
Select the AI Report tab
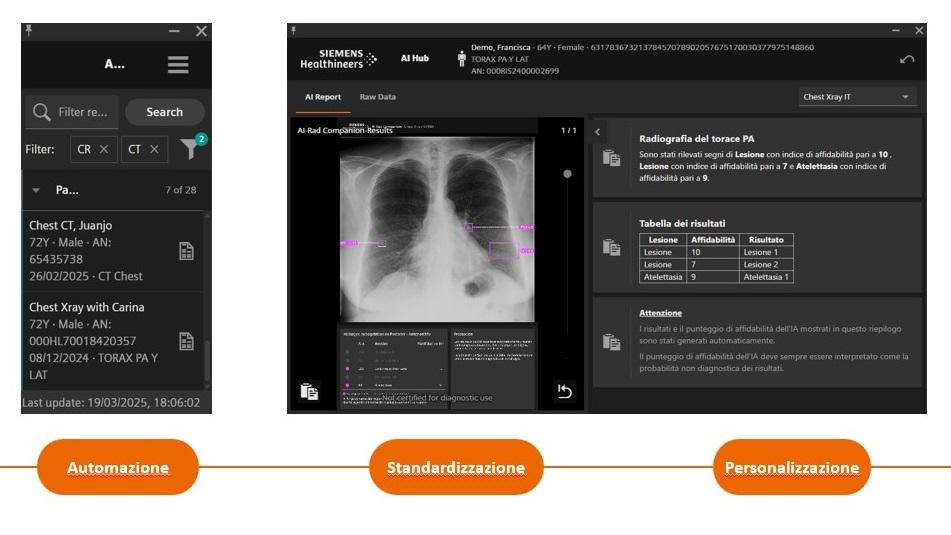(x=323, y=97)
